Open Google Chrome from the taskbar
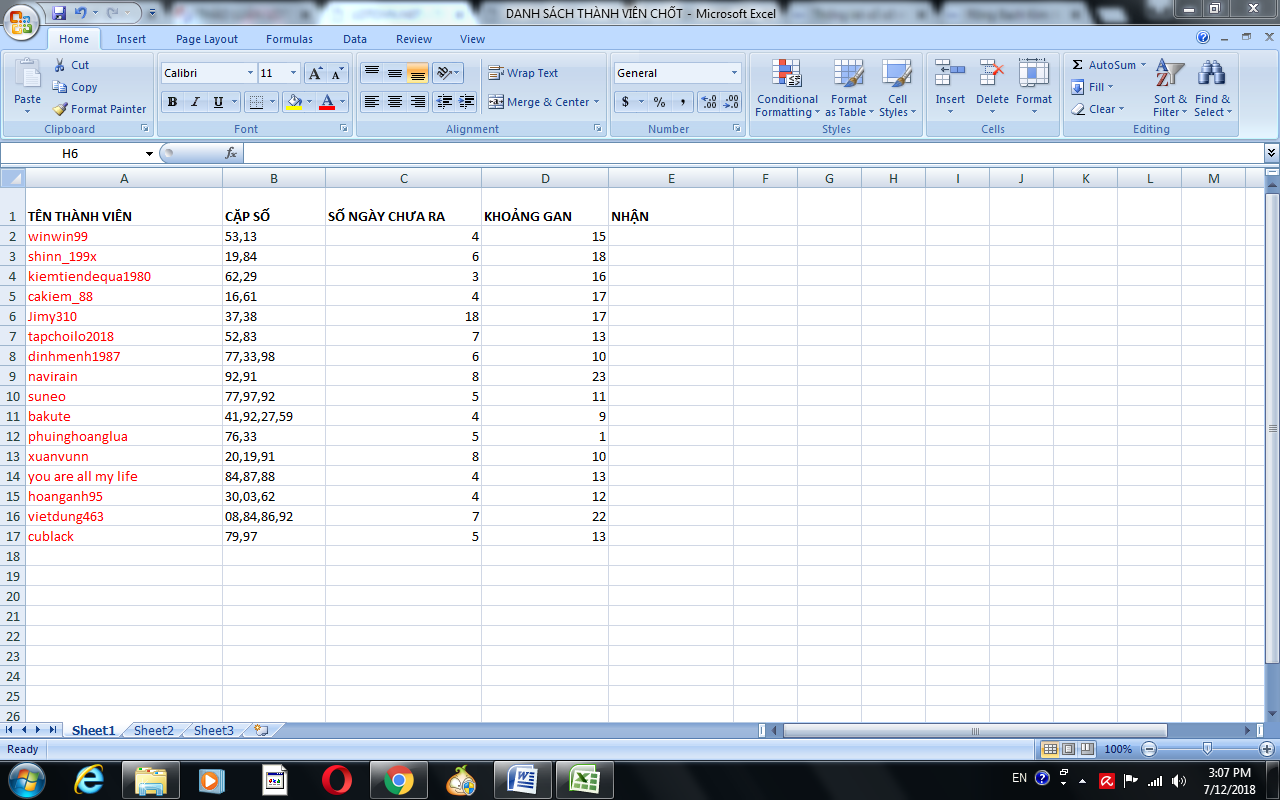The image size is (1280, 800). pyautogui.click(x=398, y=780)
